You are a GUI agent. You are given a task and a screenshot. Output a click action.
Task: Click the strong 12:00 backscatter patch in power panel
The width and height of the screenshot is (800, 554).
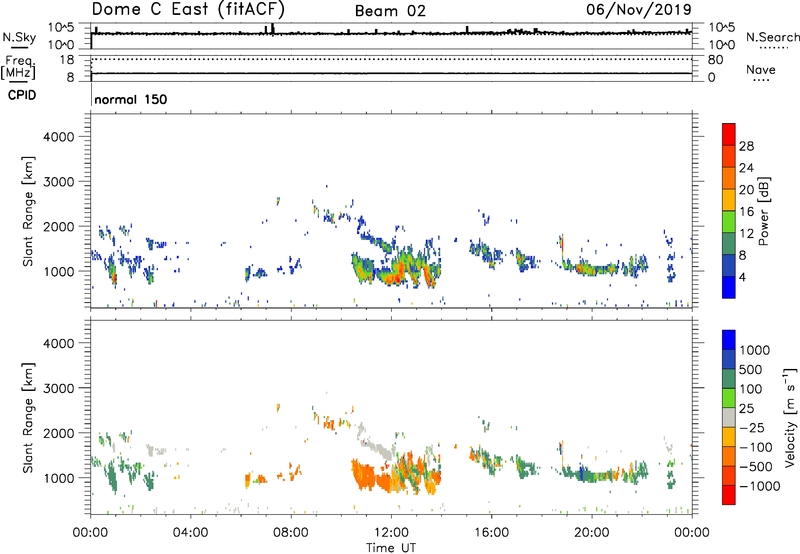point(395,270)
